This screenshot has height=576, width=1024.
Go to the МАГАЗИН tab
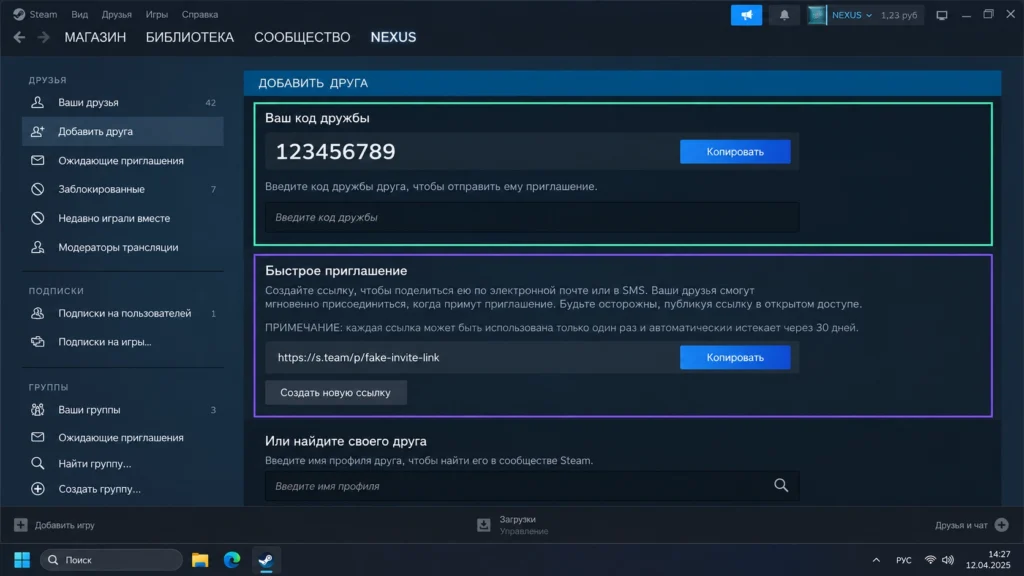click(x=95, y=37)
